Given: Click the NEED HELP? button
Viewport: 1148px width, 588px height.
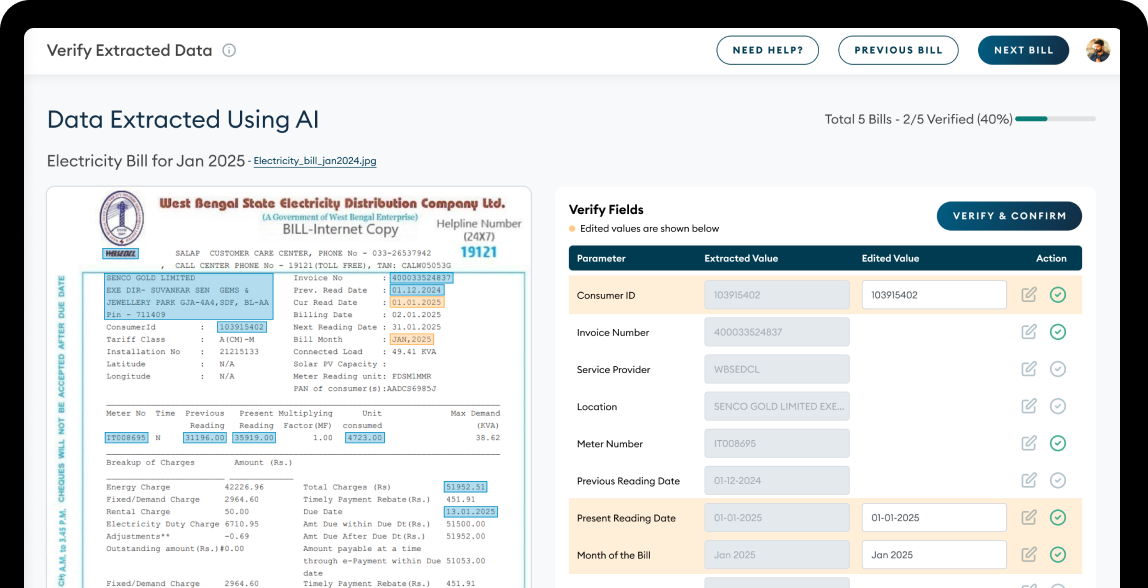Looking at the screenshot, I should point(767,49).
